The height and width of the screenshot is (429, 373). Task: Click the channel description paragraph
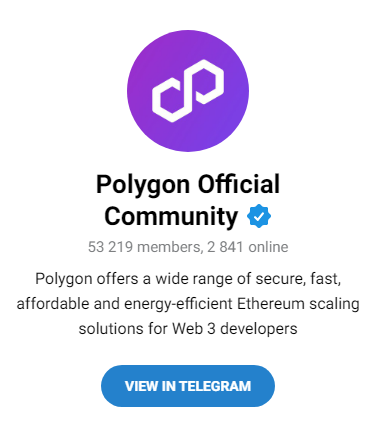[x=188, y=304]
